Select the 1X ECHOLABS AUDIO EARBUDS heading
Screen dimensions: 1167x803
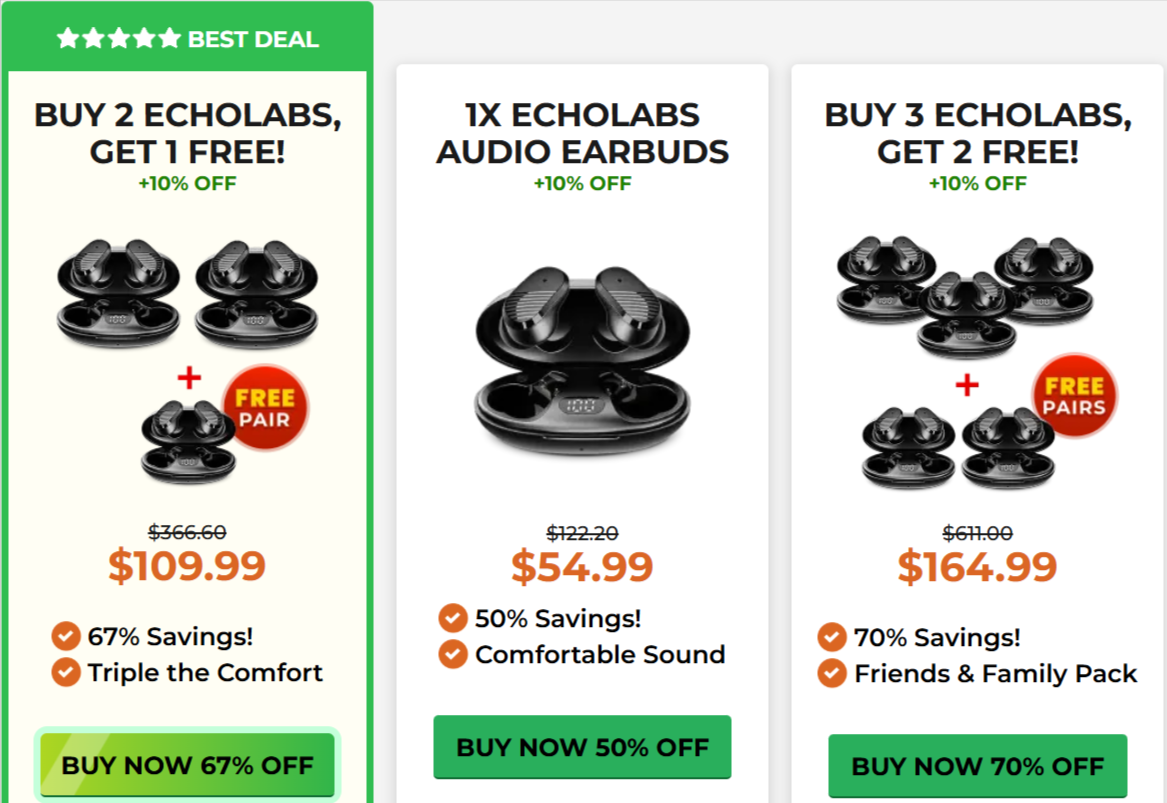point(582,132)
